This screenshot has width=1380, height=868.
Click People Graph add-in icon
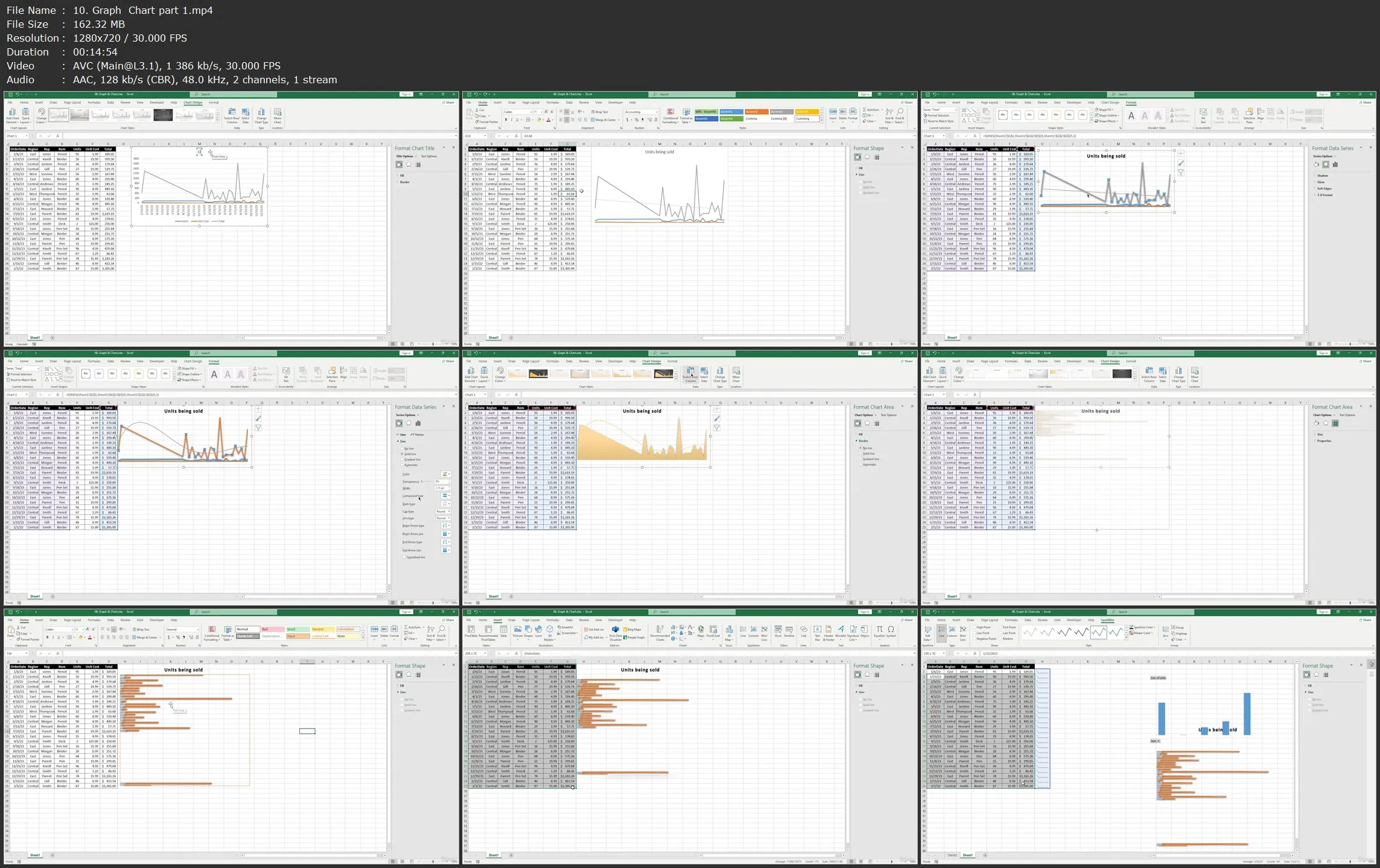634,638
